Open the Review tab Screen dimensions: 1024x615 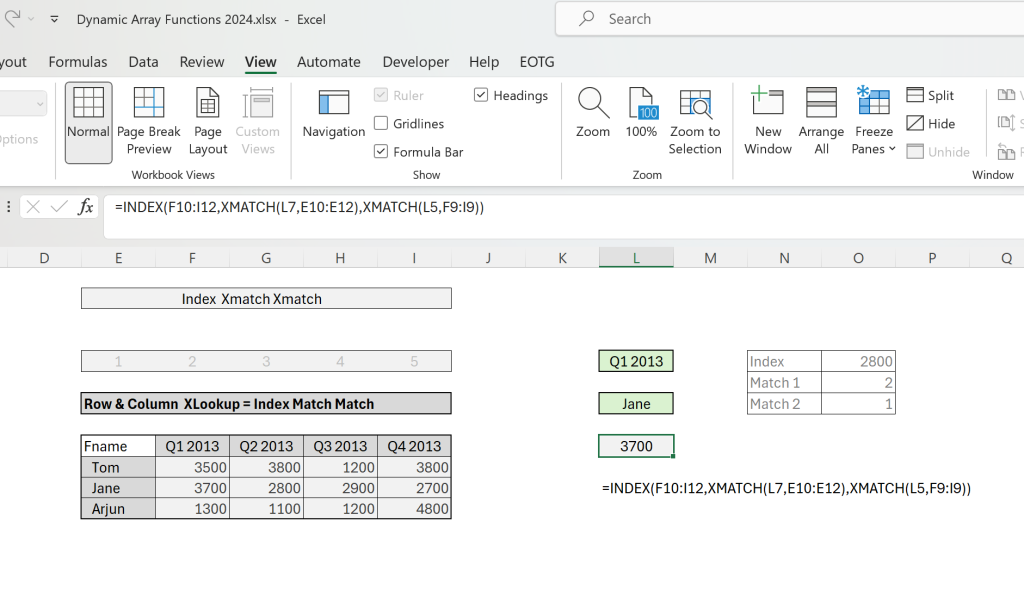coord(202,62)
